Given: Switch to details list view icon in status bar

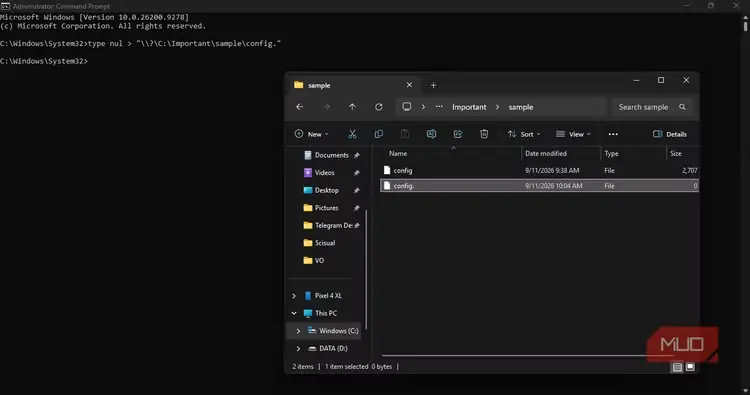Looking at the screenshot, I should pos(677,367).
